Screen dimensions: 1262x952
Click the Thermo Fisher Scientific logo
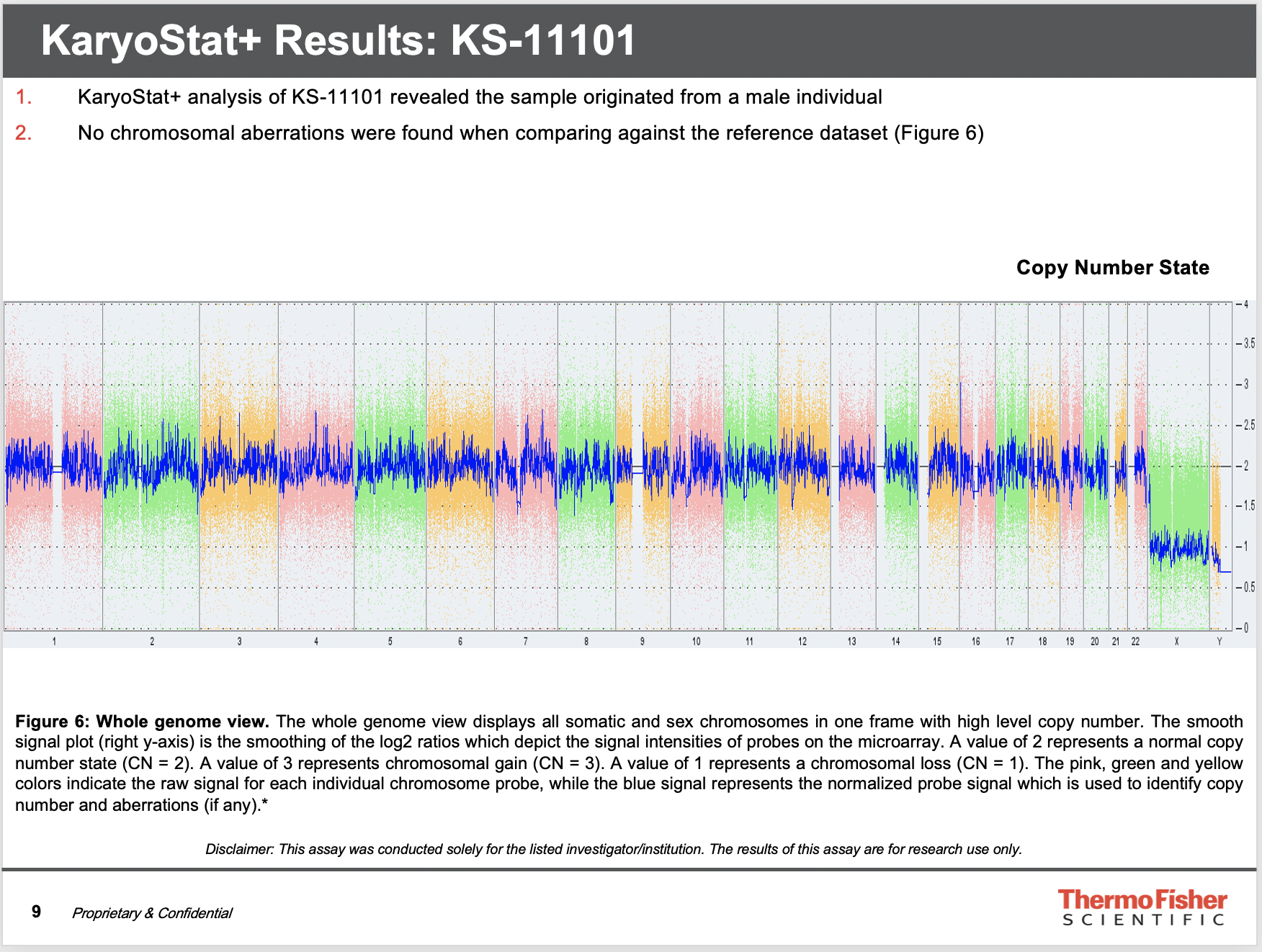click(1142, 908)
